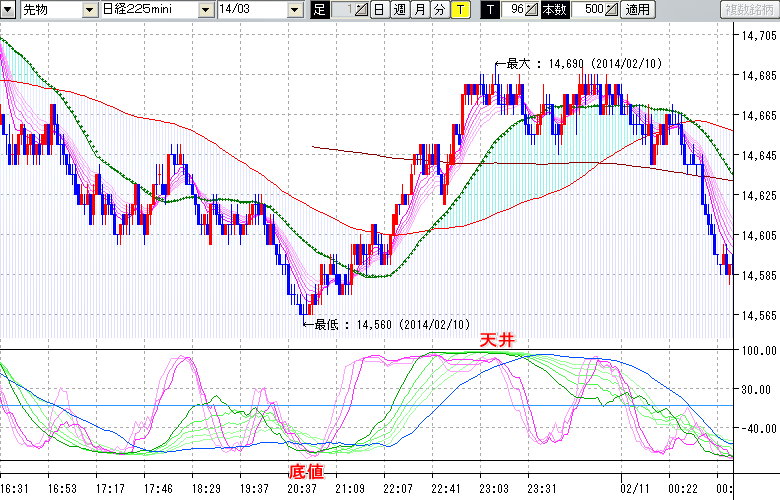The width and height of the screenshot is (780, 500).
Task: Select the minute (分) timeframe button
Action: (x=439, y=9)
